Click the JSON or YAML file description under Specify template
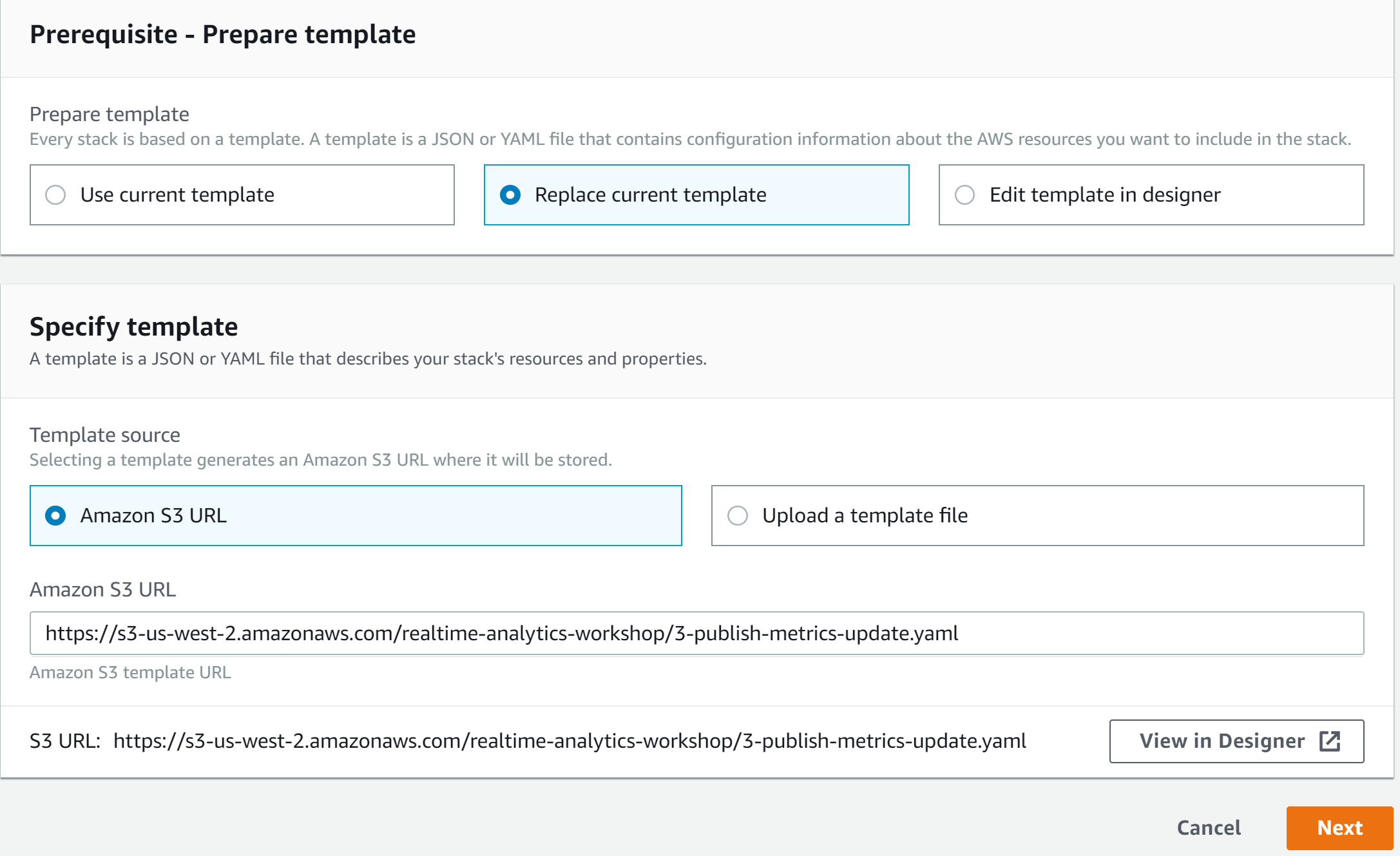 (368, 359)
